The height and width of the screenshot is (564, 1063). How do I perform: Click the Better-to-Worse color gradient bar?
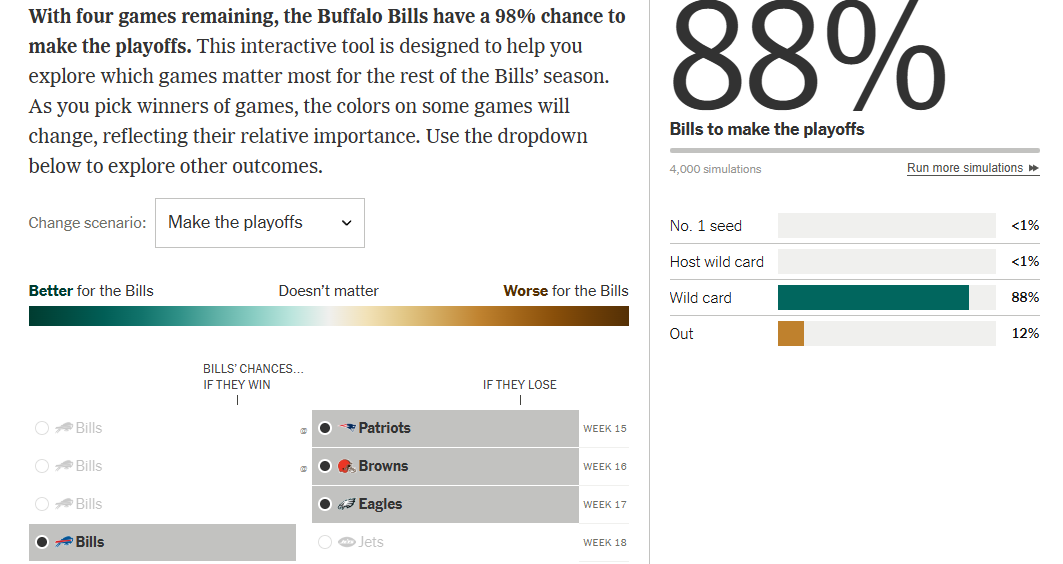click(x=328, y=316)
